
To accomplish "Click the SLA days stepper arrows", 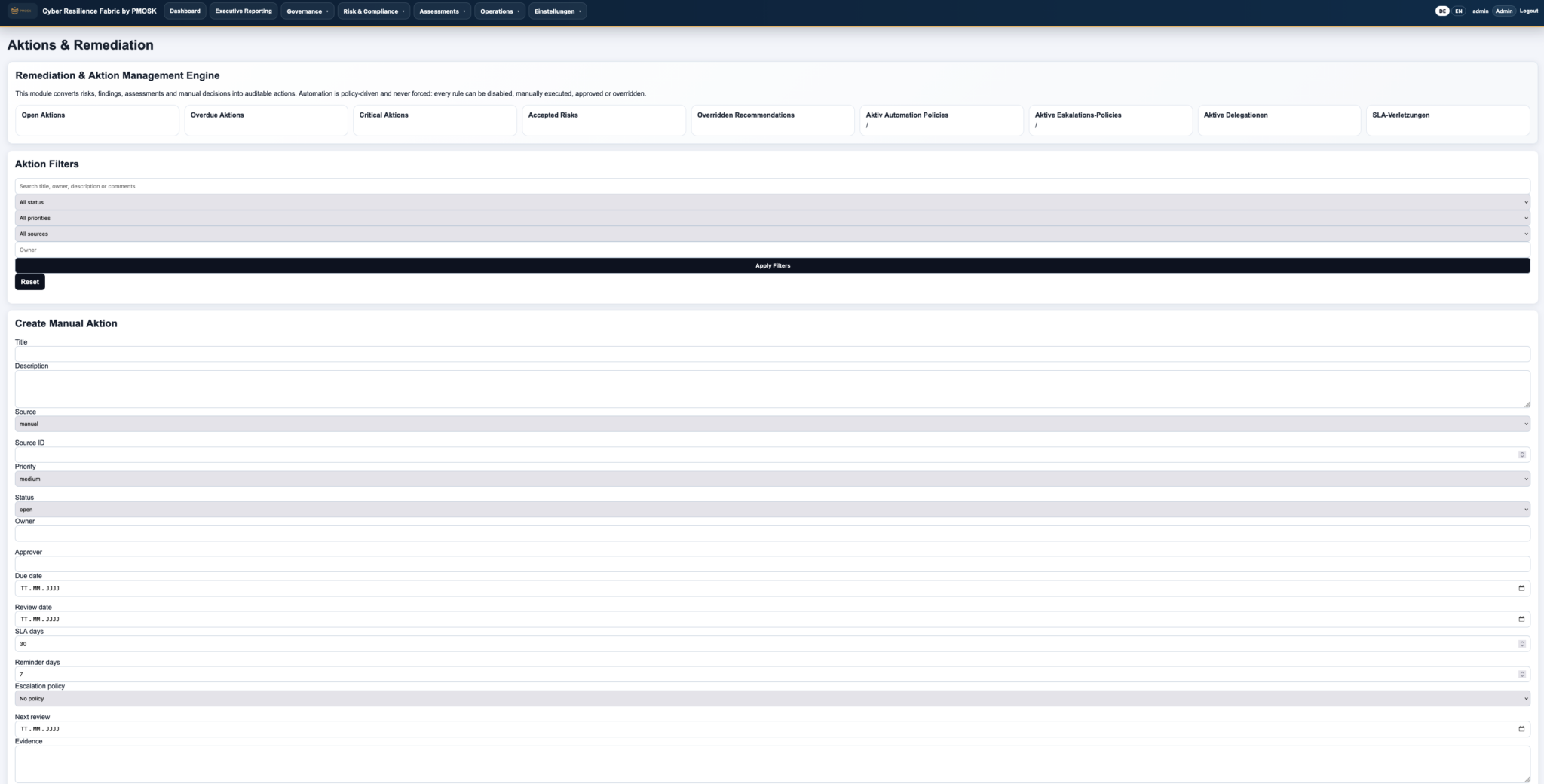I will 1521,644.
